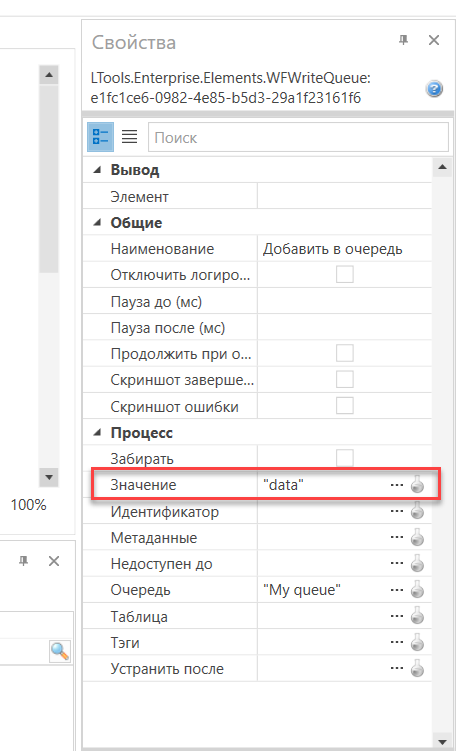Check the Забирать checkbox

(344, 458)
